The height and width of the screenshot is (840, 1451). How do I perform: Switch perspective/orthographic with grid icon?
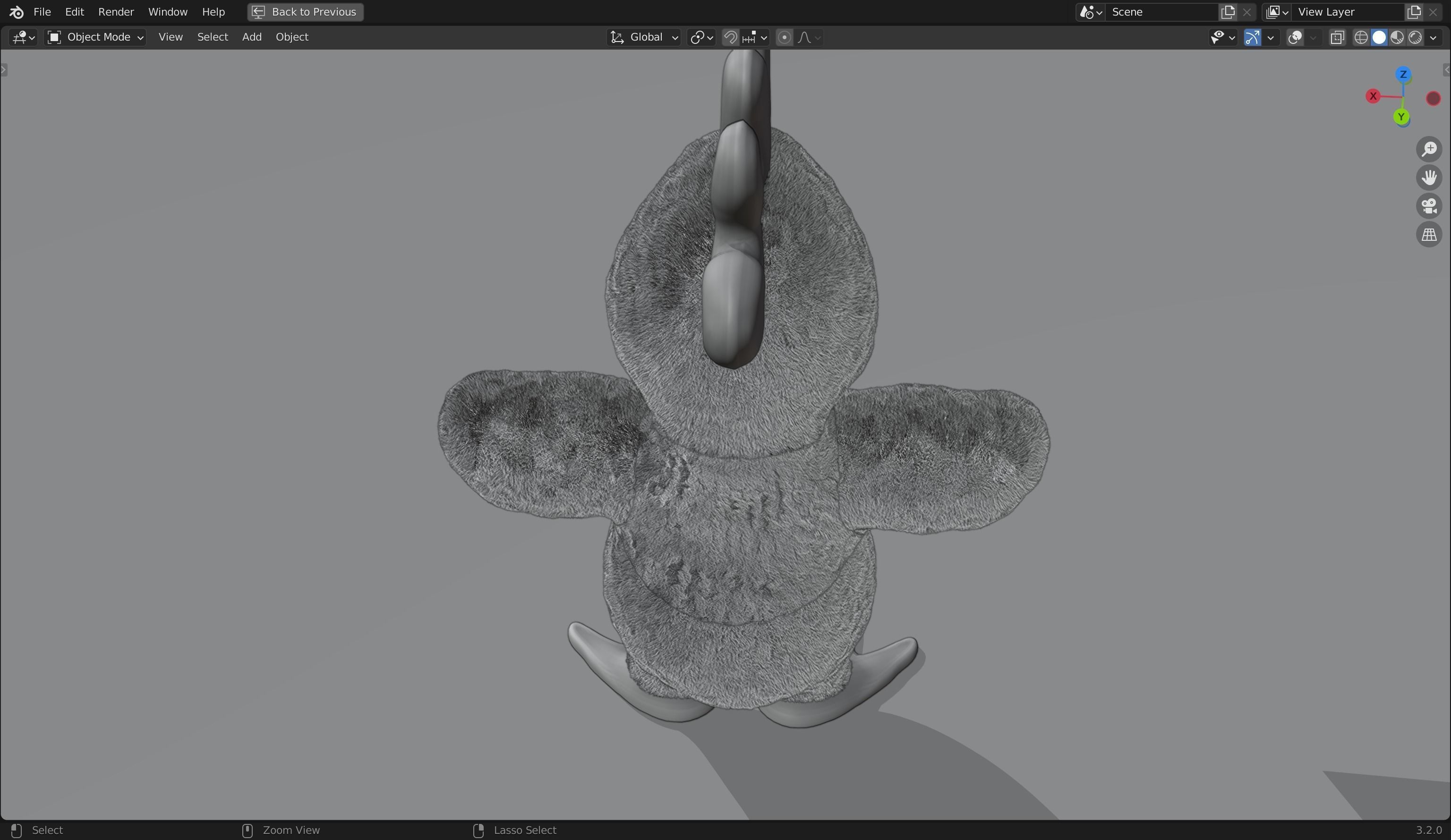(x=1428, y=235)
